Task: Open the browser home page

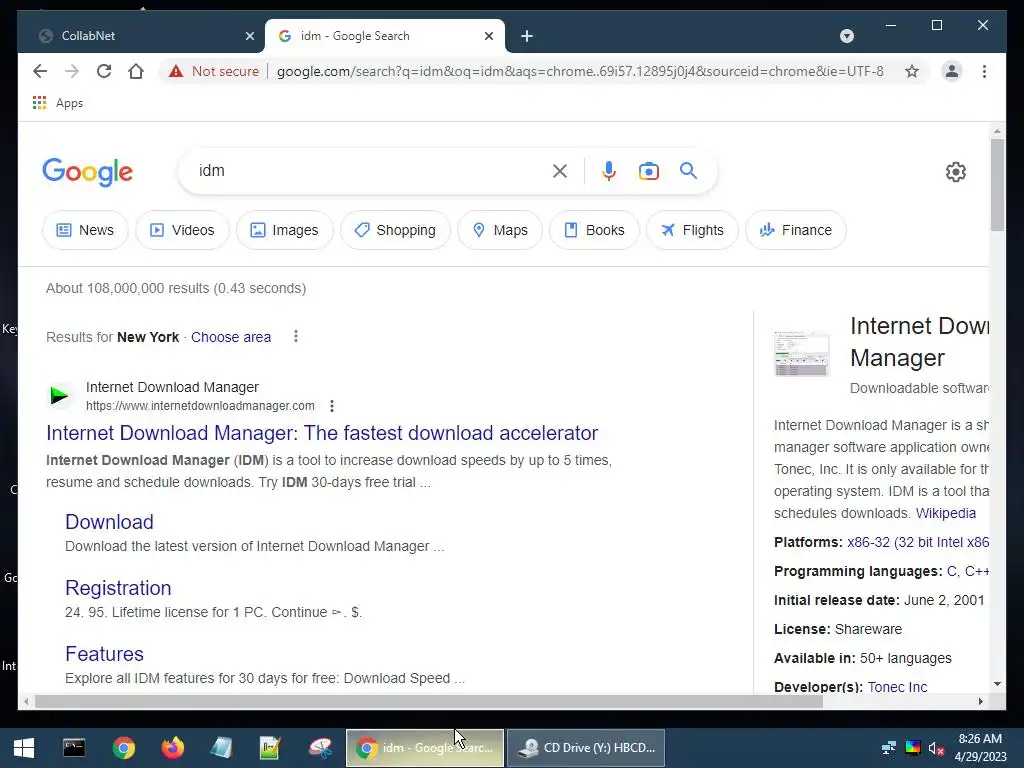Action: point(136,71)
